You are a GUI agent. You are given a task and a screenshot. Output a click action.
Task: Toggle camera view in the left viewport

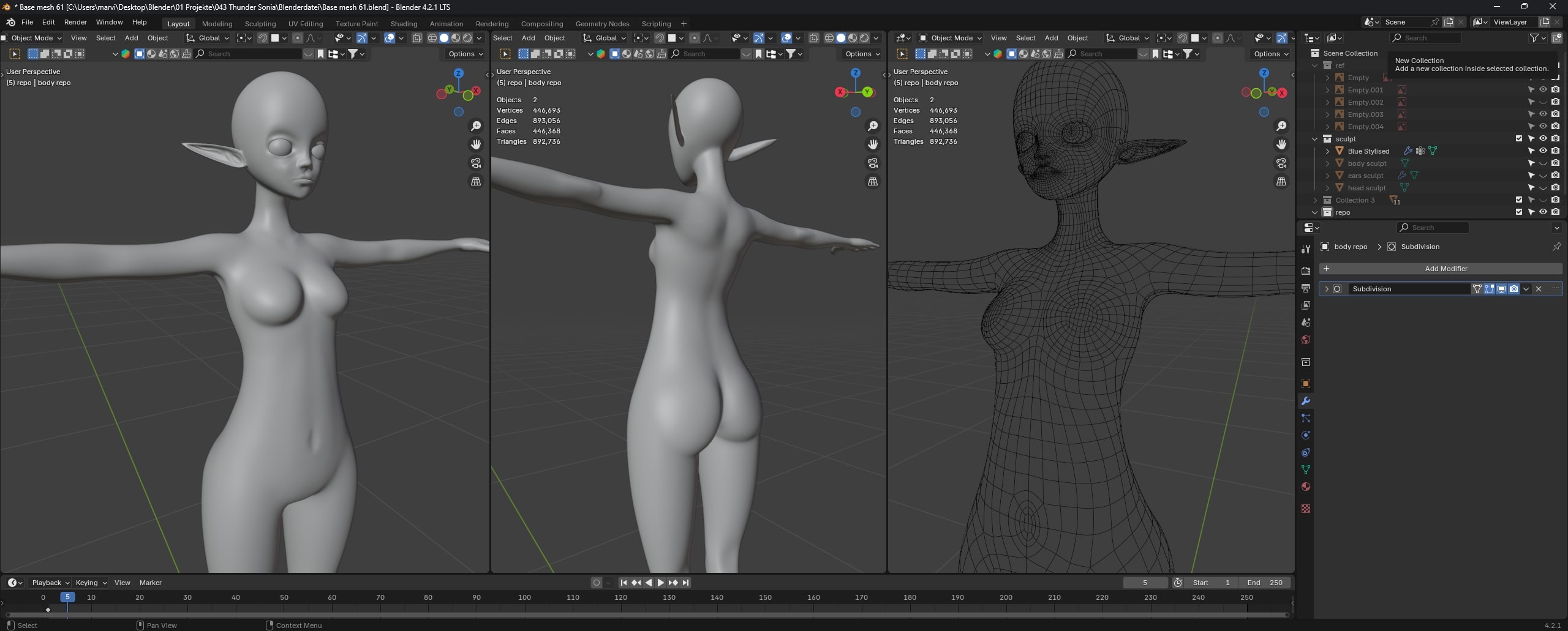[476, 163]
